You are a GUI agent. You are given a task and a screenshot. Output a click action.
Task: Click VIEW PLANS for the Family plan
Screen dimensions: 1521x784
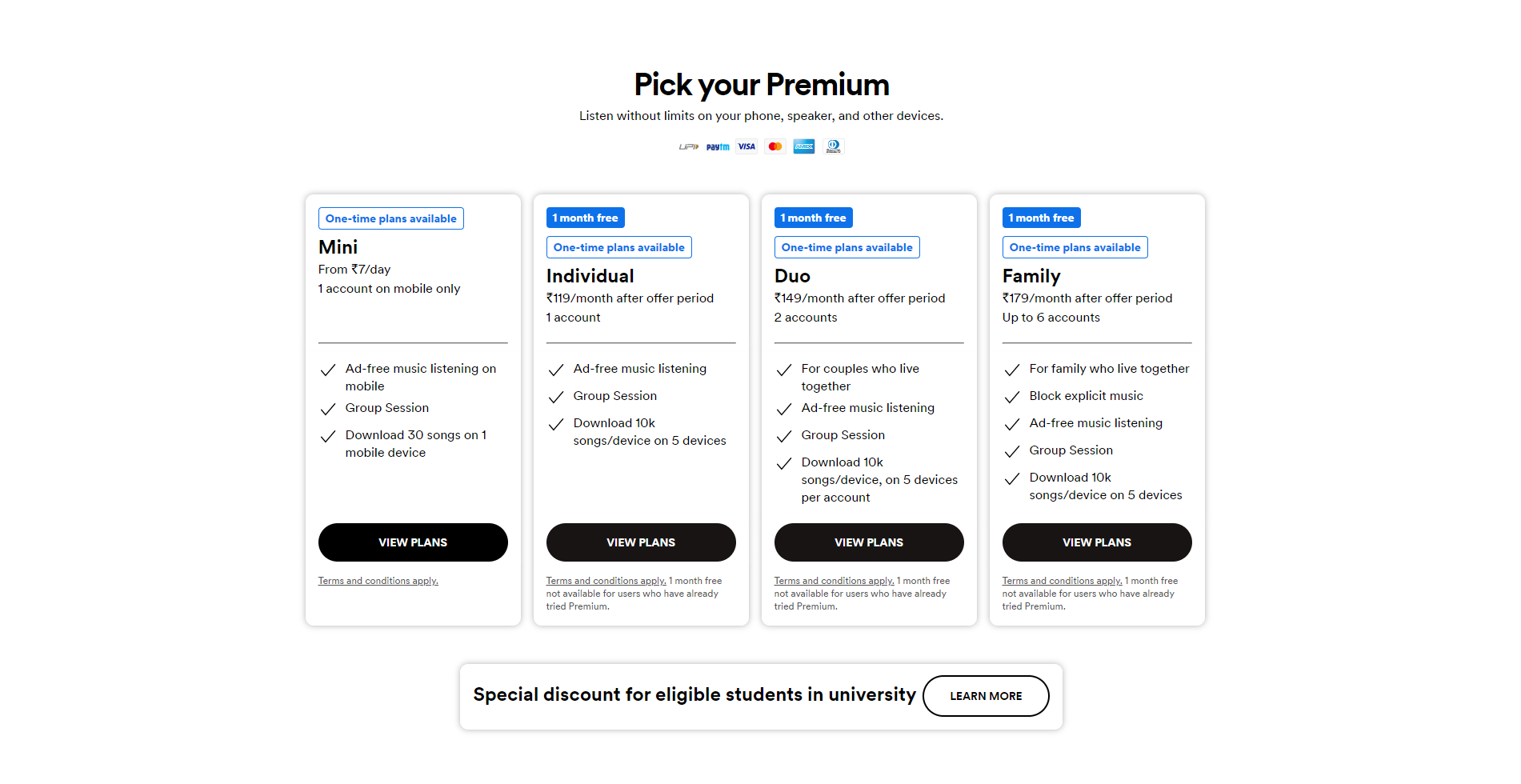(x=1096, y=542)
